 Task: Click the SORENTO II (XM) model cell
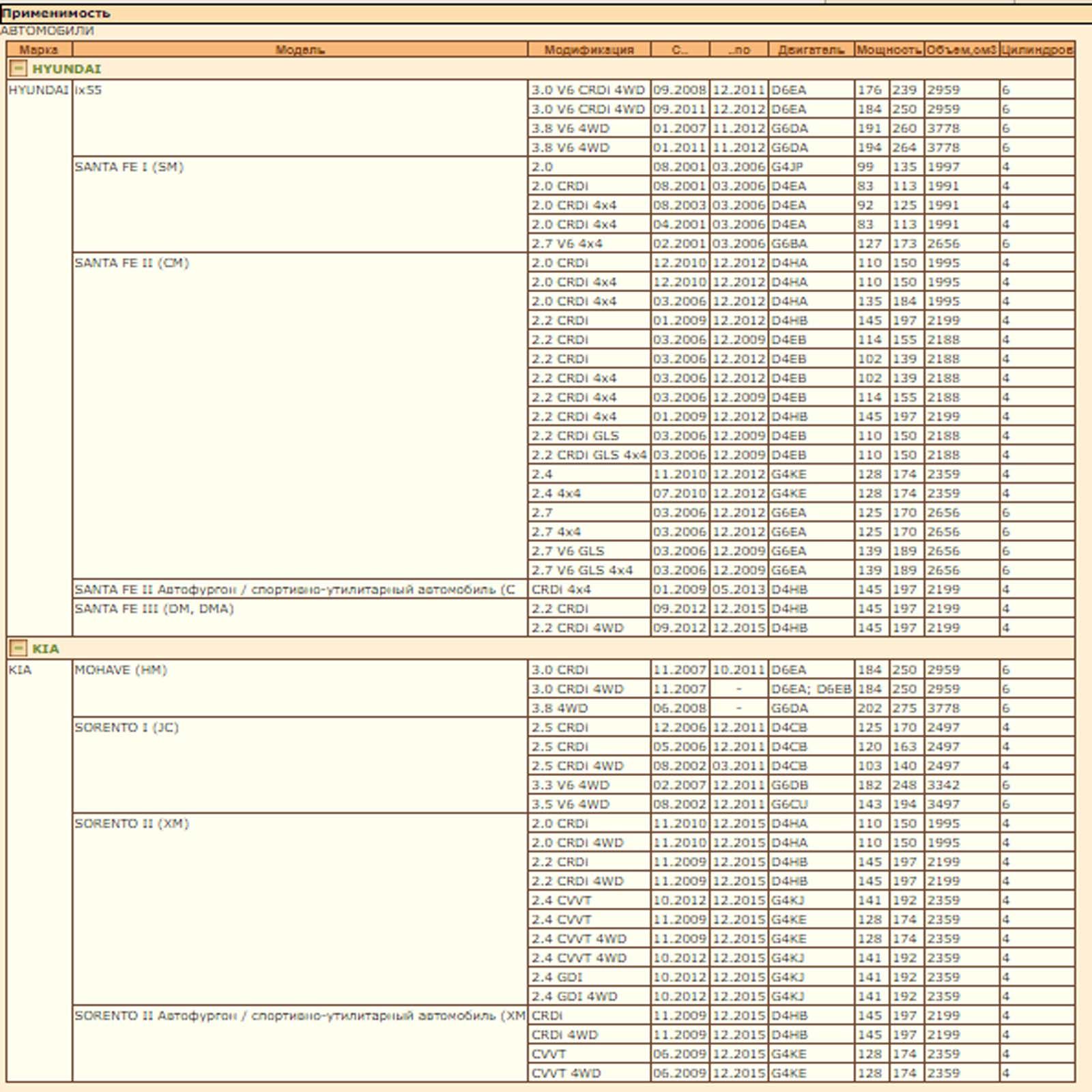tap(132, 824)
